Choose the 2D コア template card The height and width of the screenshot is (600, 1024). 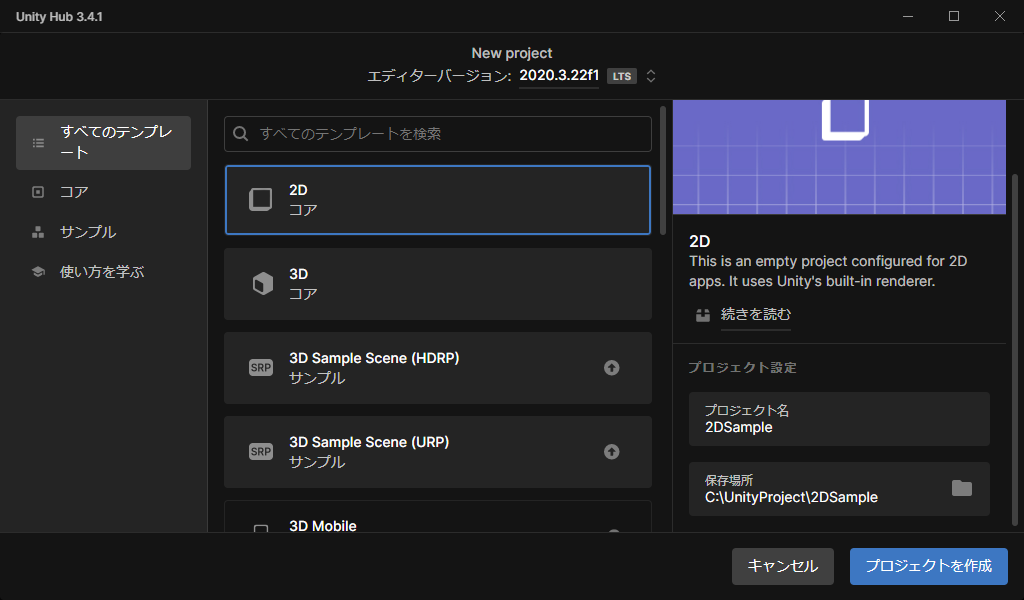(438, 200)
